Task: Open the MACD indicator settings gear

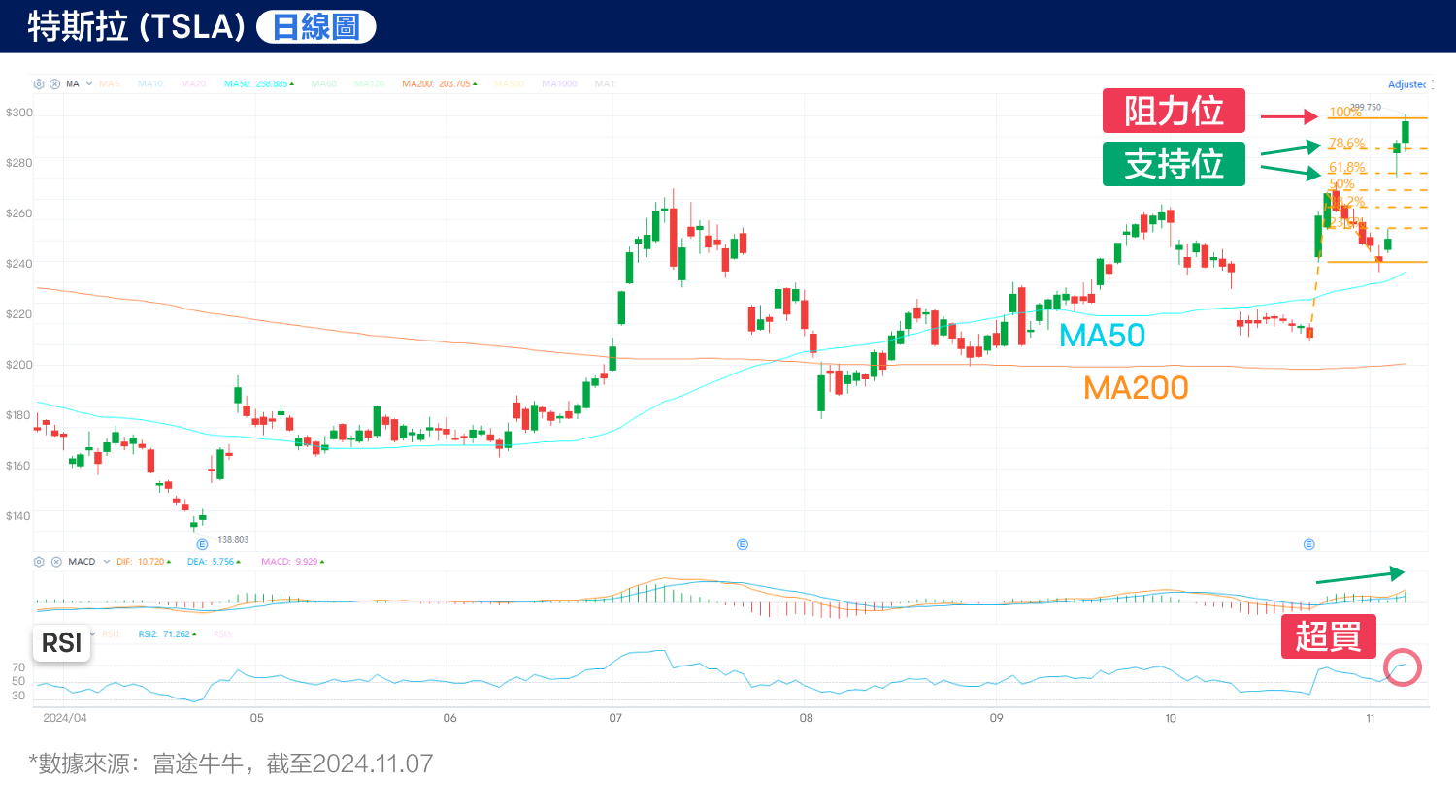Action: 38,561
